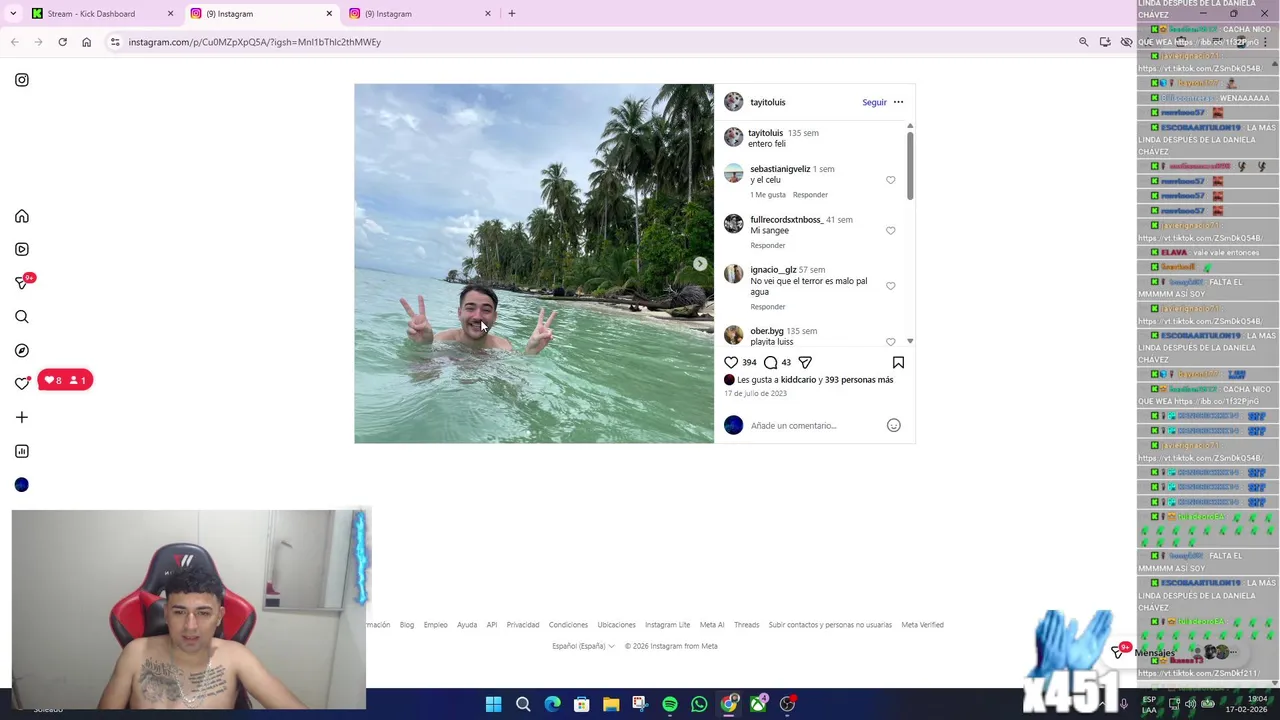The height and width of the screenshot is (720, 1280).
Task: Open kiddcario link in likes line
Action: [x=798, y=380]
